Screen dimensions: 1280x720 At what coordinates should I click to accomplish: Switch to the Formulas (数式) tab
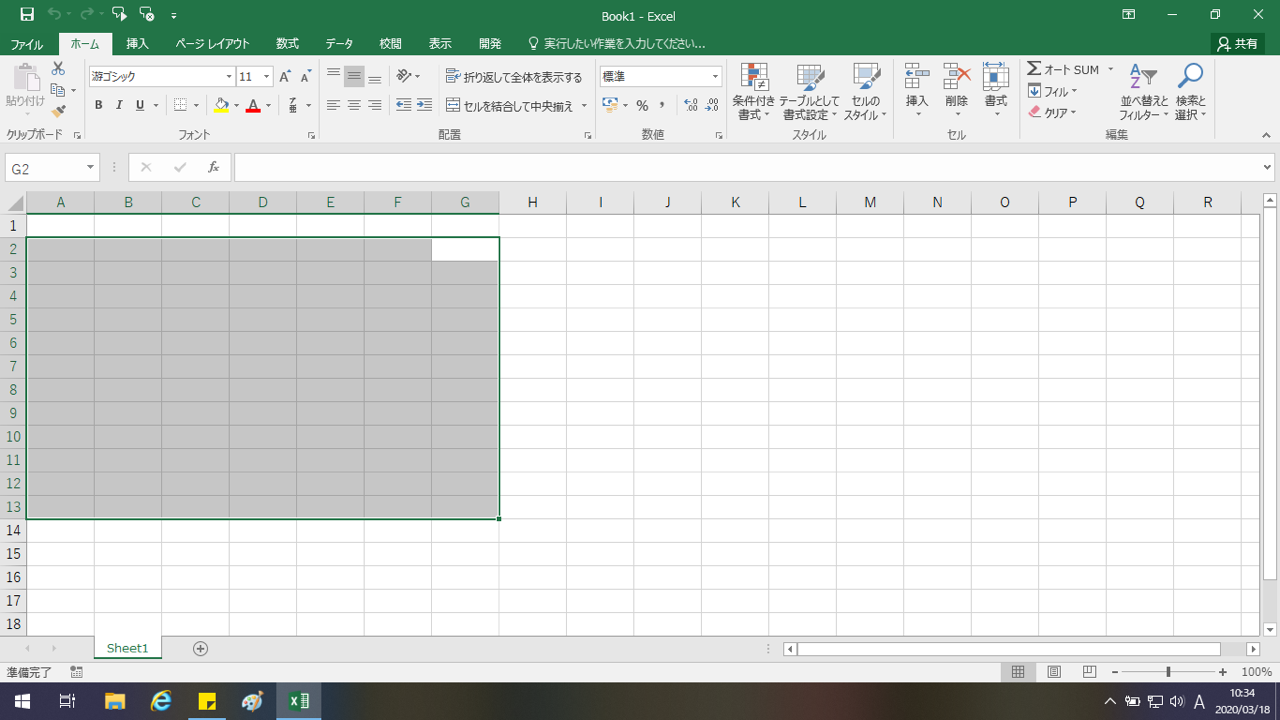pos(288,44)
